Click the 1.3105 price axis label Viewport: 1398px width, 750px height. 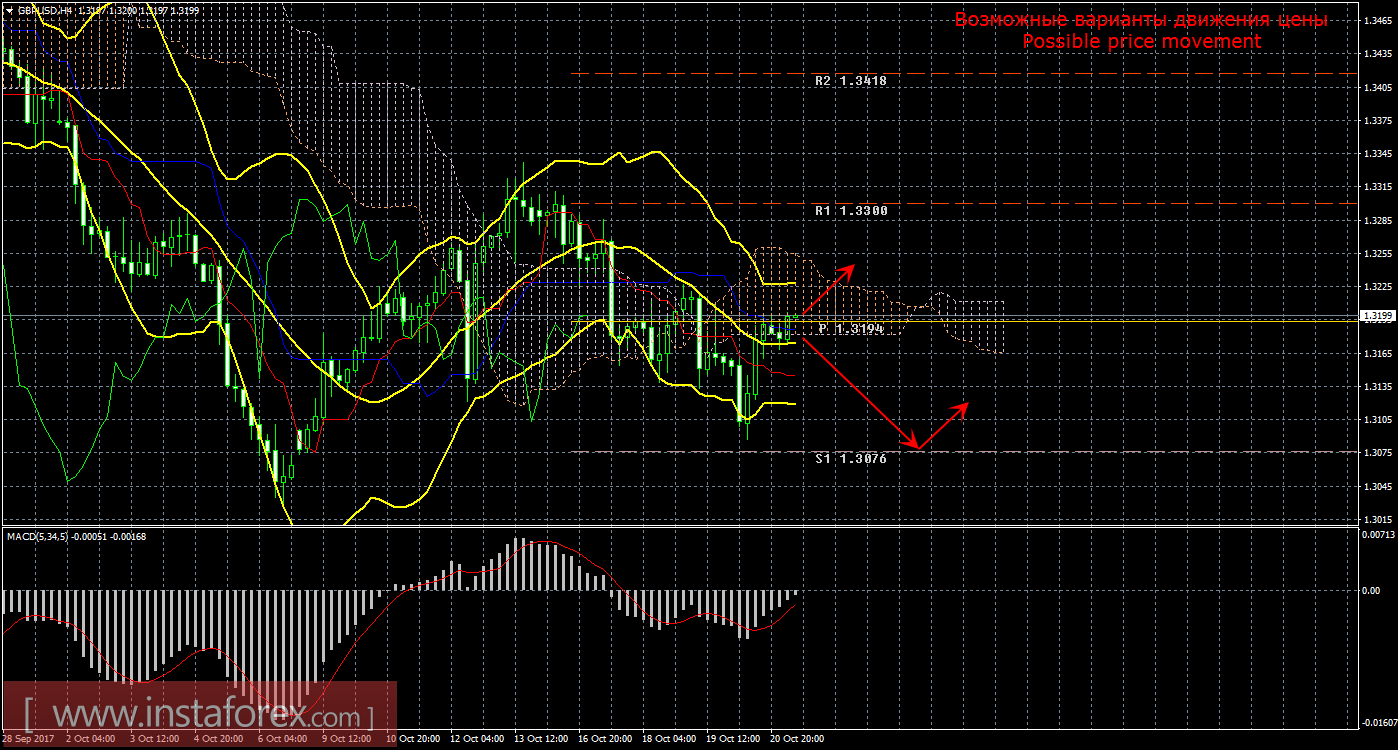point(1377,419)
